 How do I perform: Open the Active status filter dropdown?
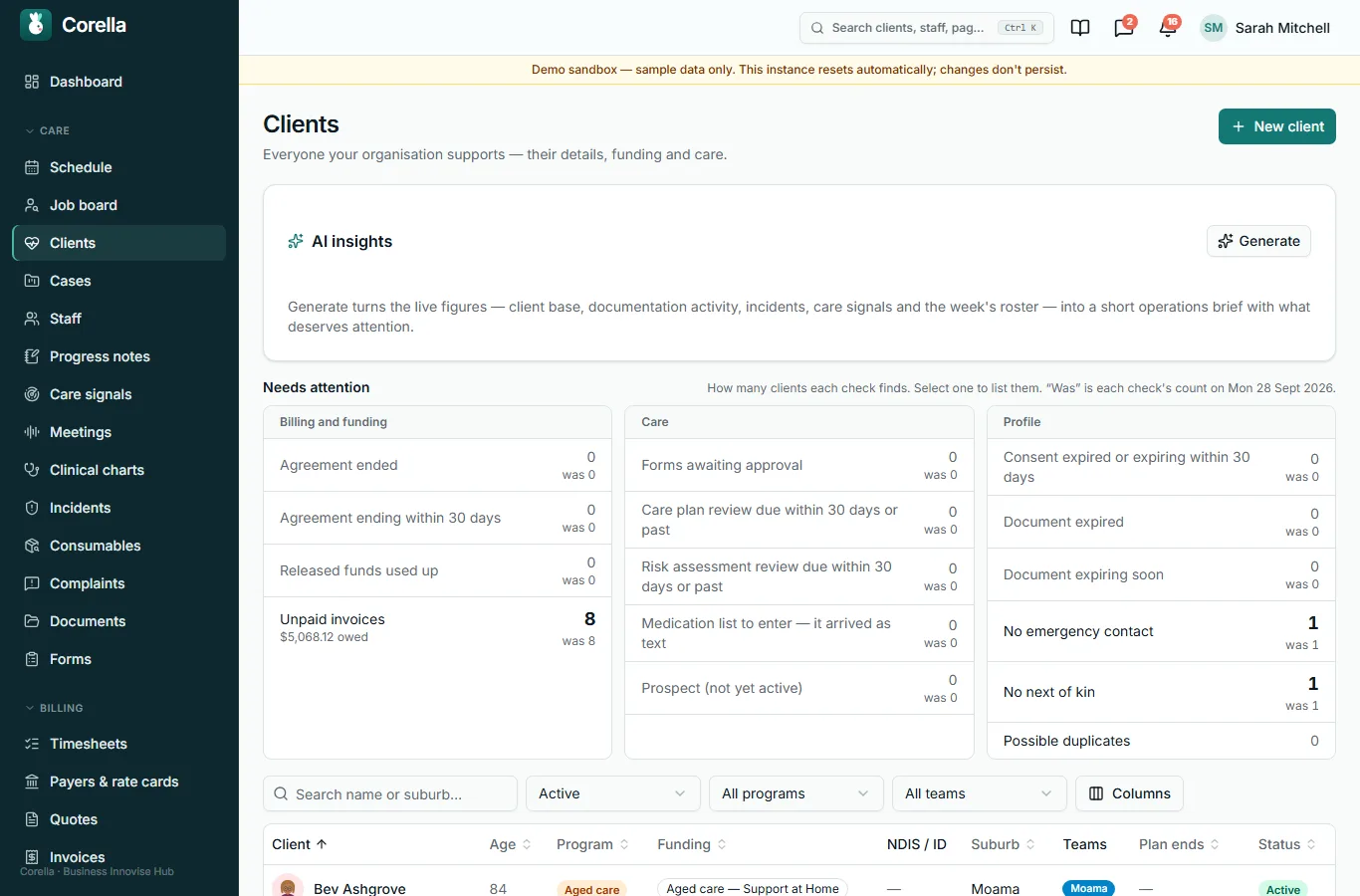coord(612,793)
